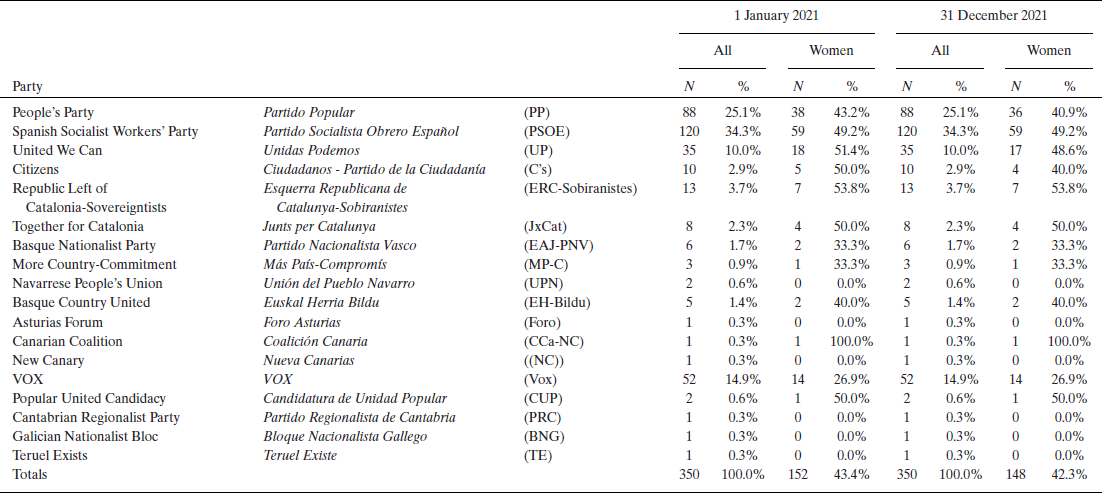The height and width of the screenshot is (493, 1102).
Task: Click the "(ERC-Sobiranistes)" abbreviation
Action: pyautogui.click(x=579, y=188)
